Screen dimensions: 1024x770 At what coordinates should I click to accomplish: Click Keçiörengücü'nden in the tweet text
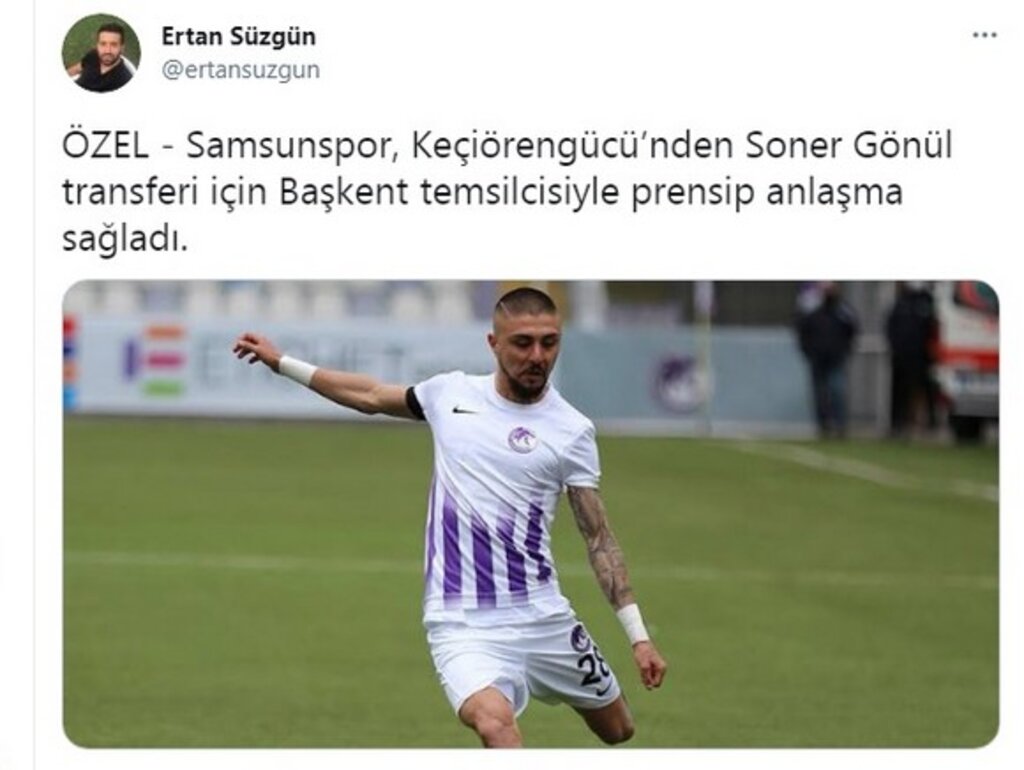pos(571,146)
